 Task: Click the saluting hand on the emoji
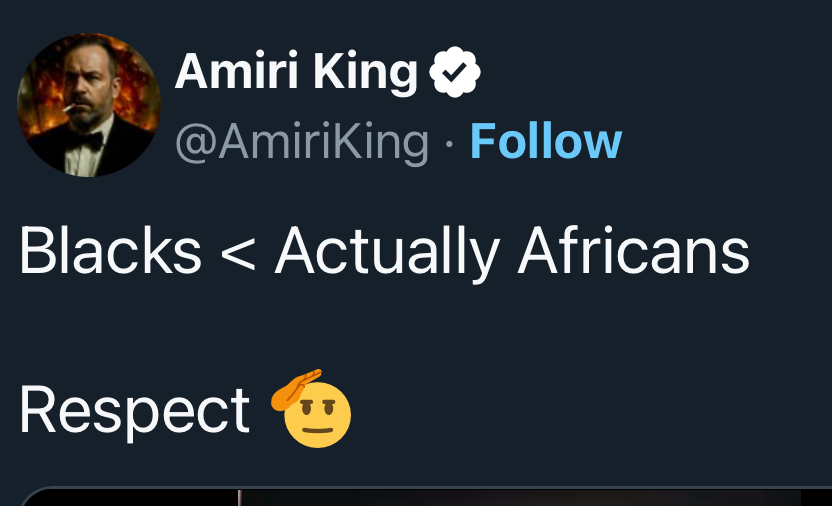click(x=297, y=386)
